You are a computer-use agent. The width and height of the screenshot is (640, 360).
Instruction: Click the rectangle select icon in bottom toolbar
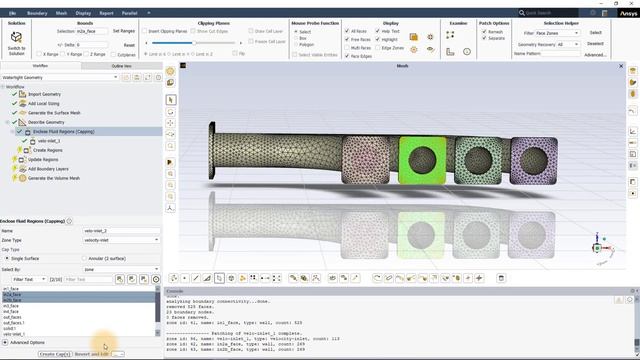[x=219, y=278]
